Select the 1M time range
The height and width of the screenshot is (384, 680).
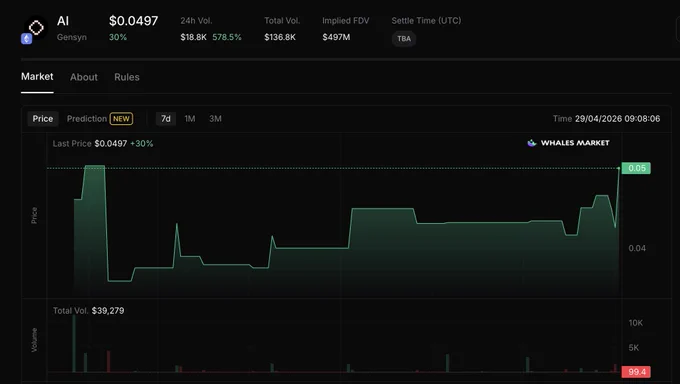click(190, 118)
